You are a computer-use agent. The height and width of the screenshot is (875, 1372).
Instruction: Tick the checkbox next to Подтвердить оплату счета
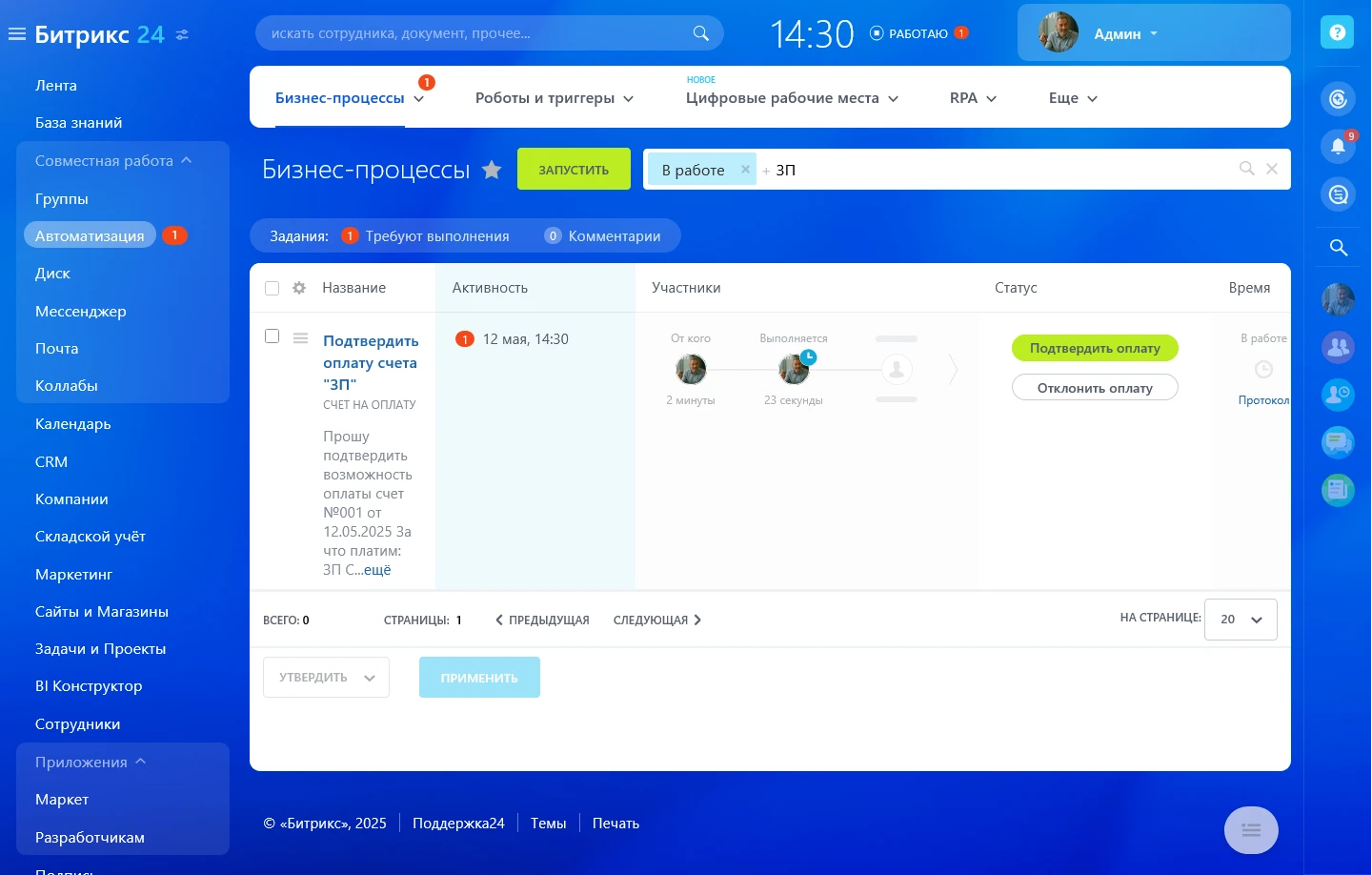point(272,336)
